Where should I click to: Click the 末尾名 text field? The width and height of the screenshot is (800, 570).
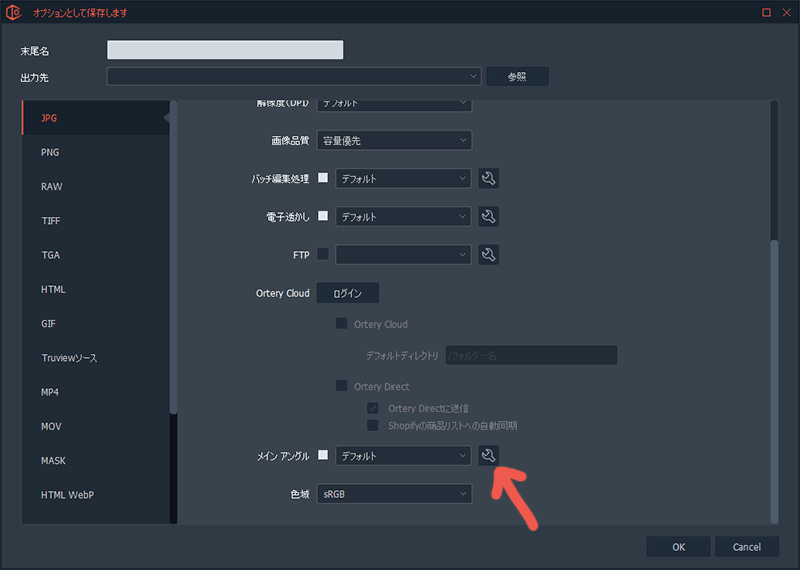point(225,51)
